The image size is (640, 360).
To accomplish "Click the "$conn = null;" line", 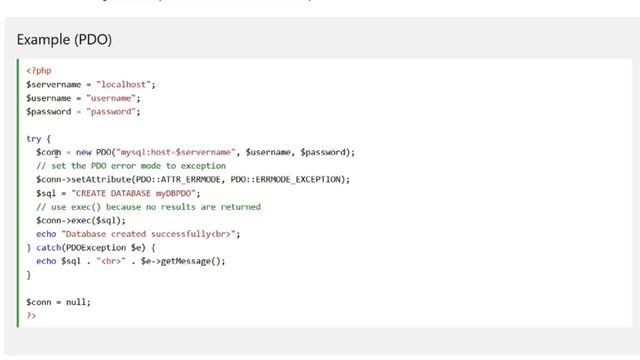I will pos(58,302).
